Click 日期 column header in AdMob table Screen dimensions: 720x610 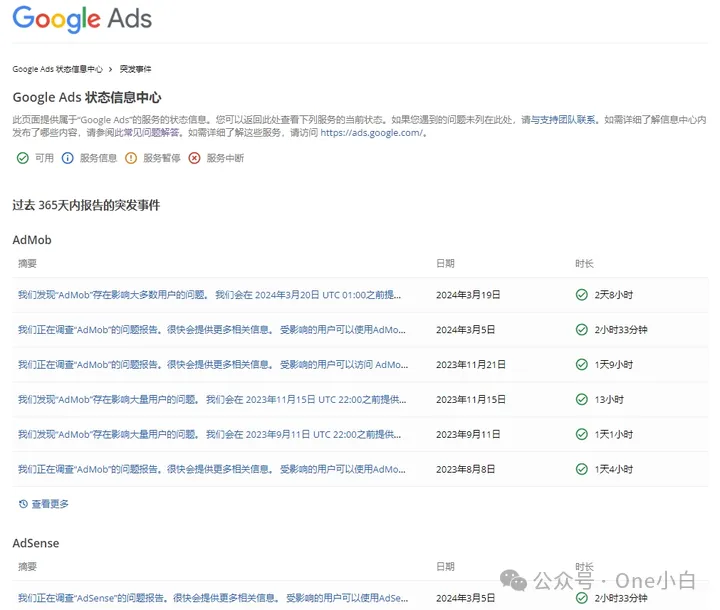(445, 263)
